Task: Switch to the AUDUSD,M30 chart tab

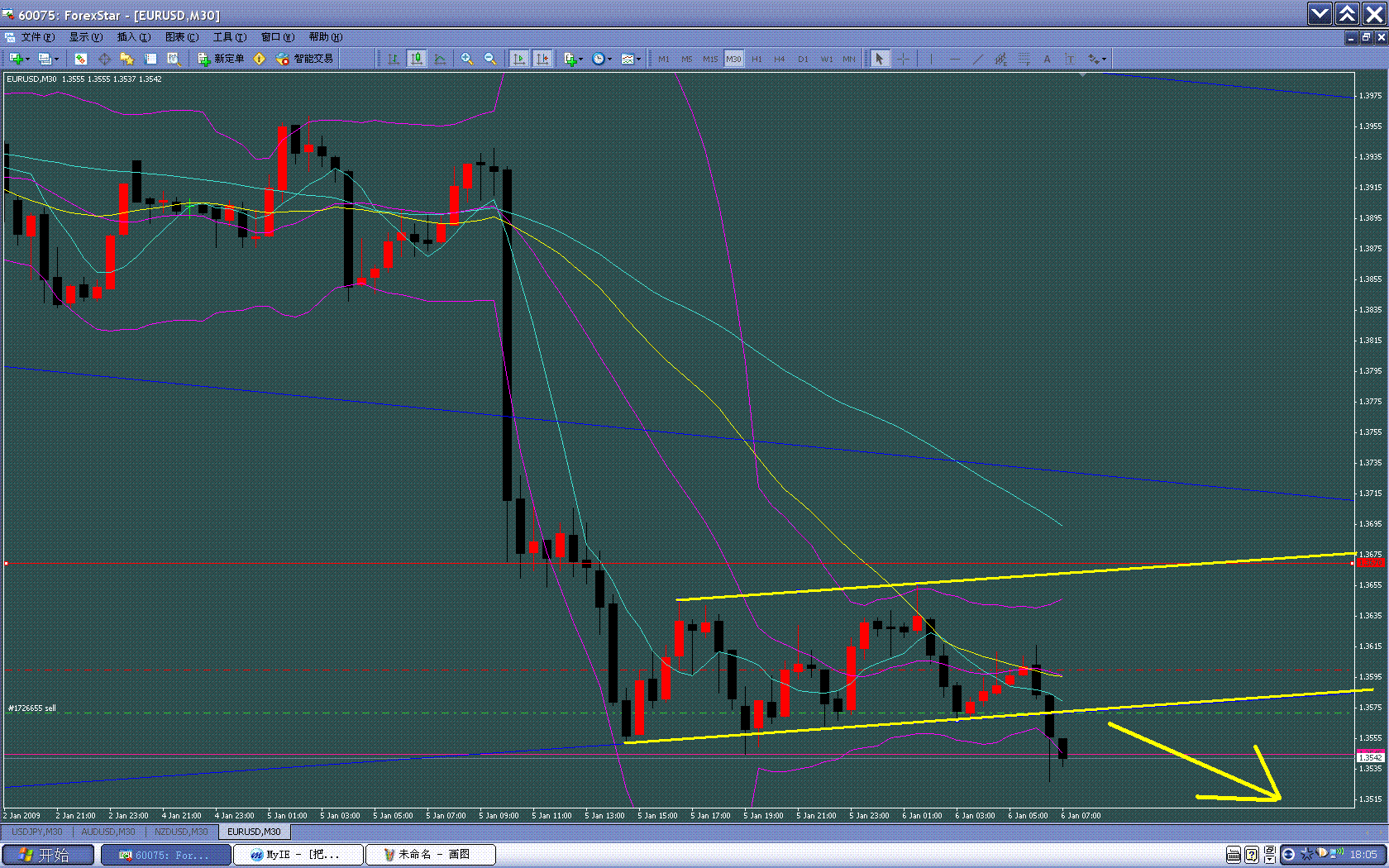Action: 108,832
